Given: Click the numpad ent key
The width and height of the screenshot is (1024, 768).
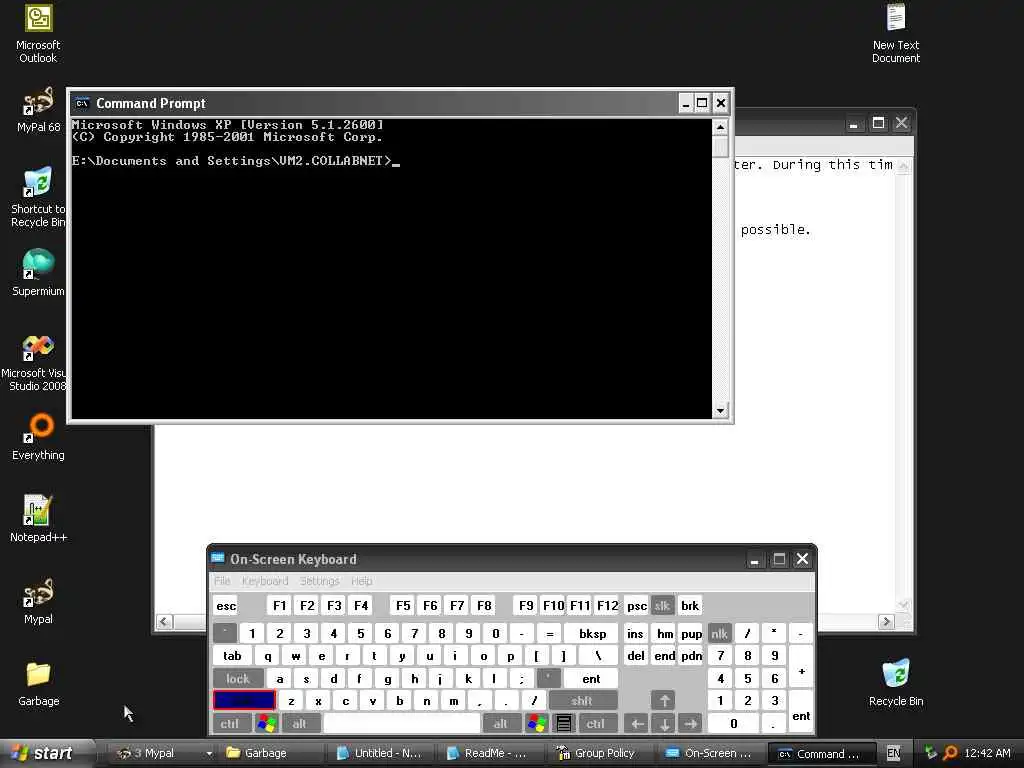Looking at the screenshot, I should 801,712.
